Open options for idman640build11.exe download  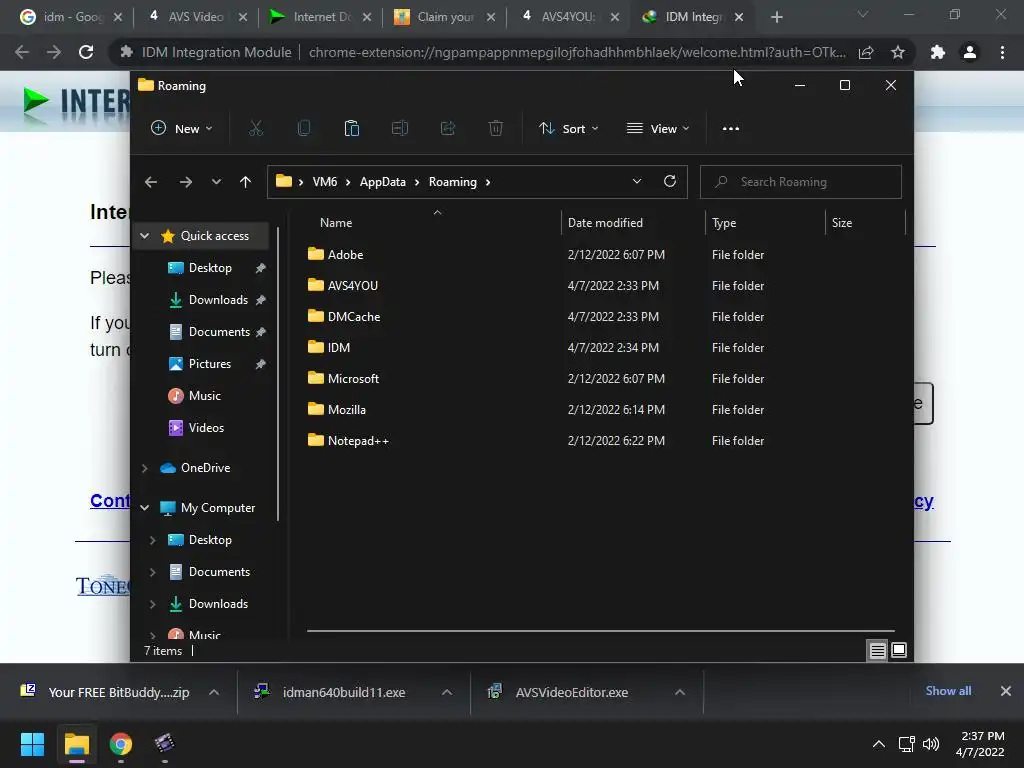click(x=447, y=692)
